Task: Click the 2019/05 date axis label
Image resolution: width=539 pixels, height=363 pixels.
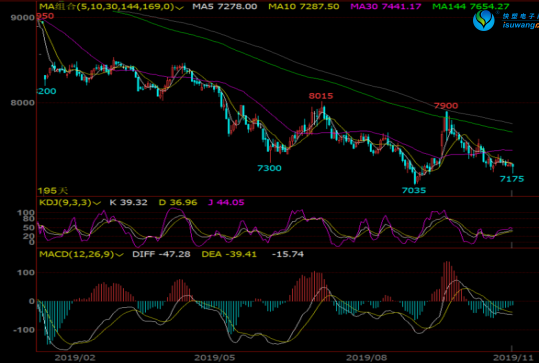Action: click(x=215, y=358)
